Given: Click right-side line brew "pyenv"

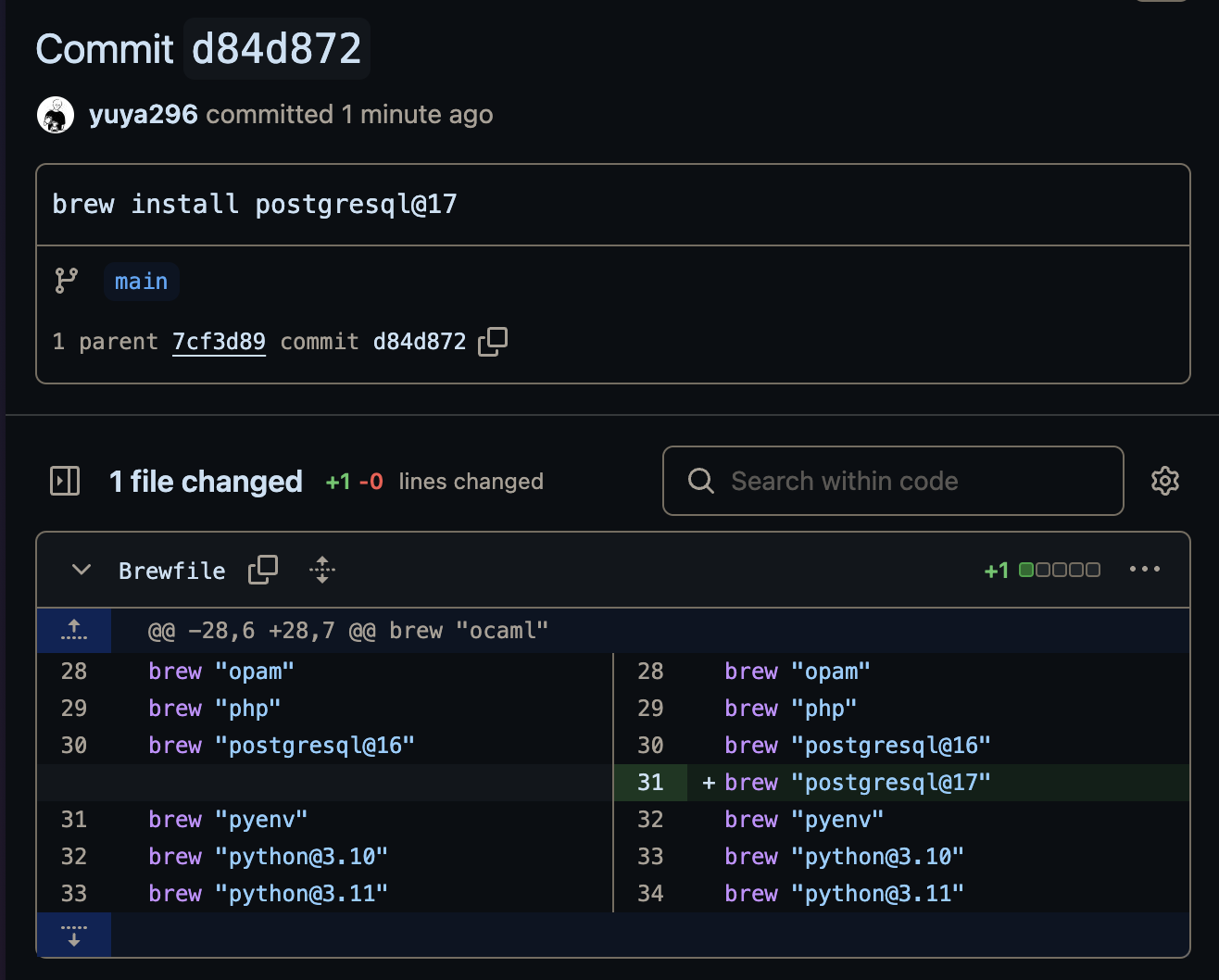Looking at the screenshot, I should pyautogui.click(x=804, y=820).
